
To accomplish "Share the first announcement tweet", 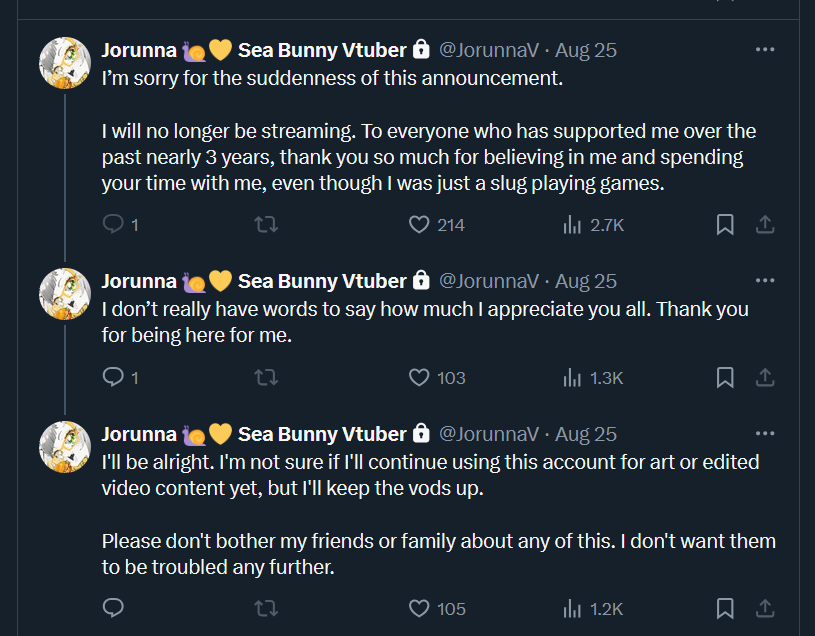I will pos(765,225).
